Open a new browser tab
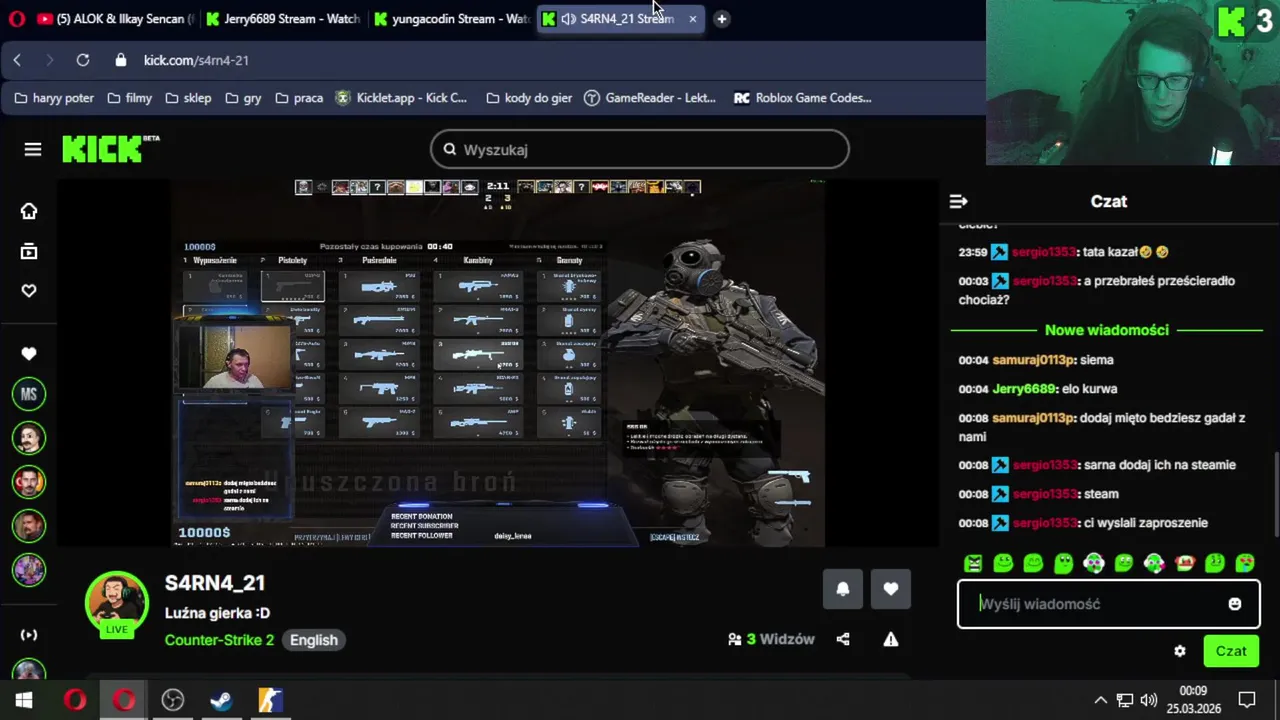This screenshot has height=720, width=1280. pos(721,19)
